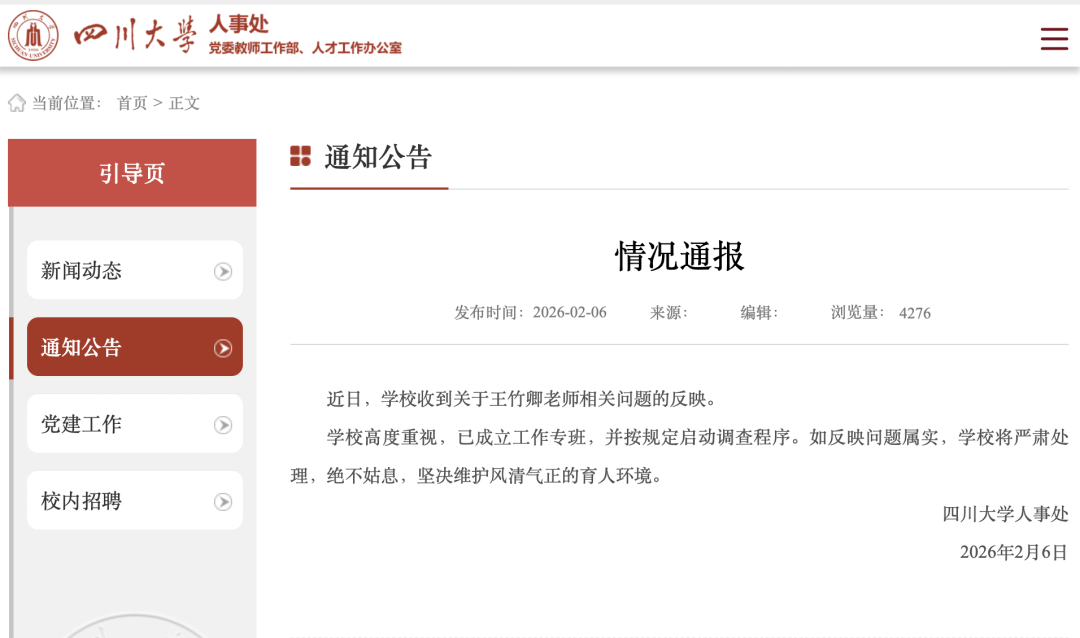This screenshot has width=1080, height=638.
Task: Click the arrow icon beside 校内招聘
Action: pos(223,502)
